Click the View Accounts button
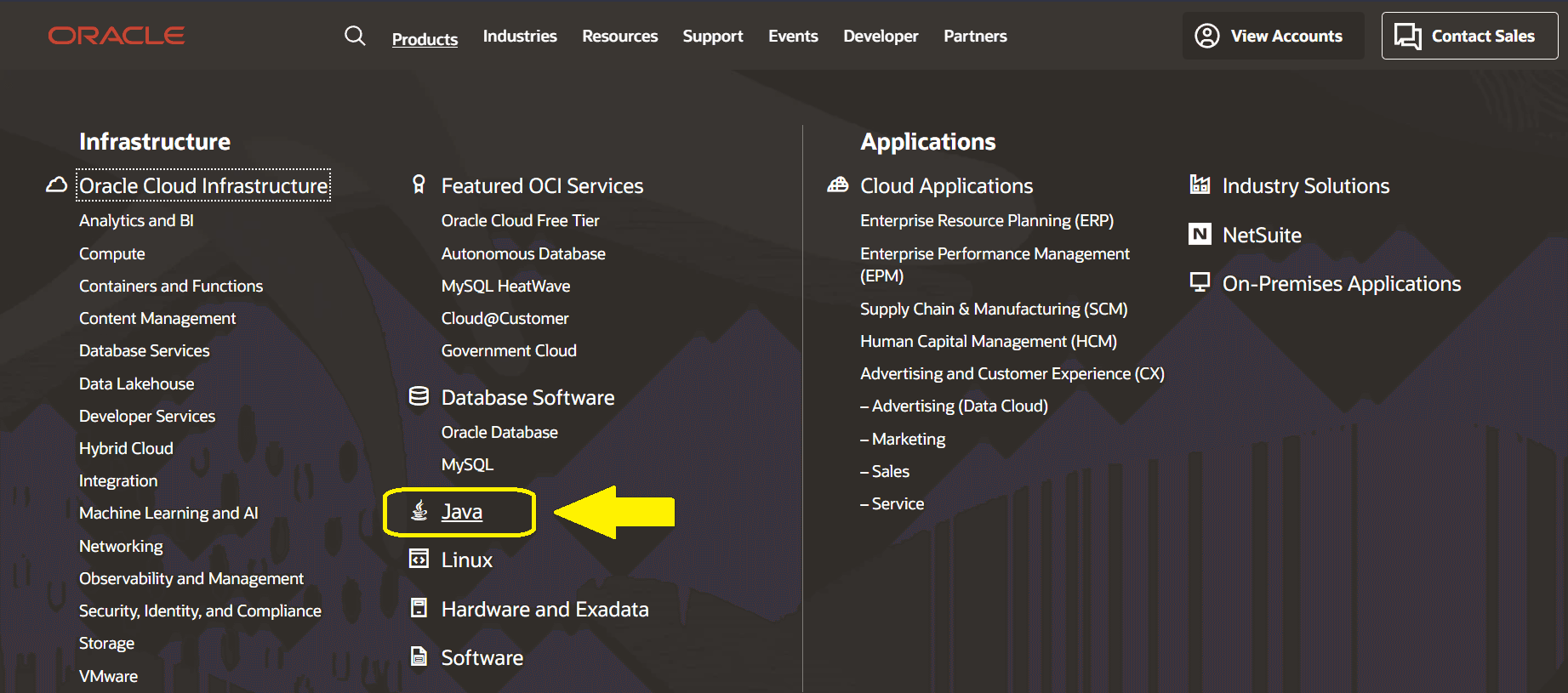This screenshot has width=1568, height=693. (1273, 36)
